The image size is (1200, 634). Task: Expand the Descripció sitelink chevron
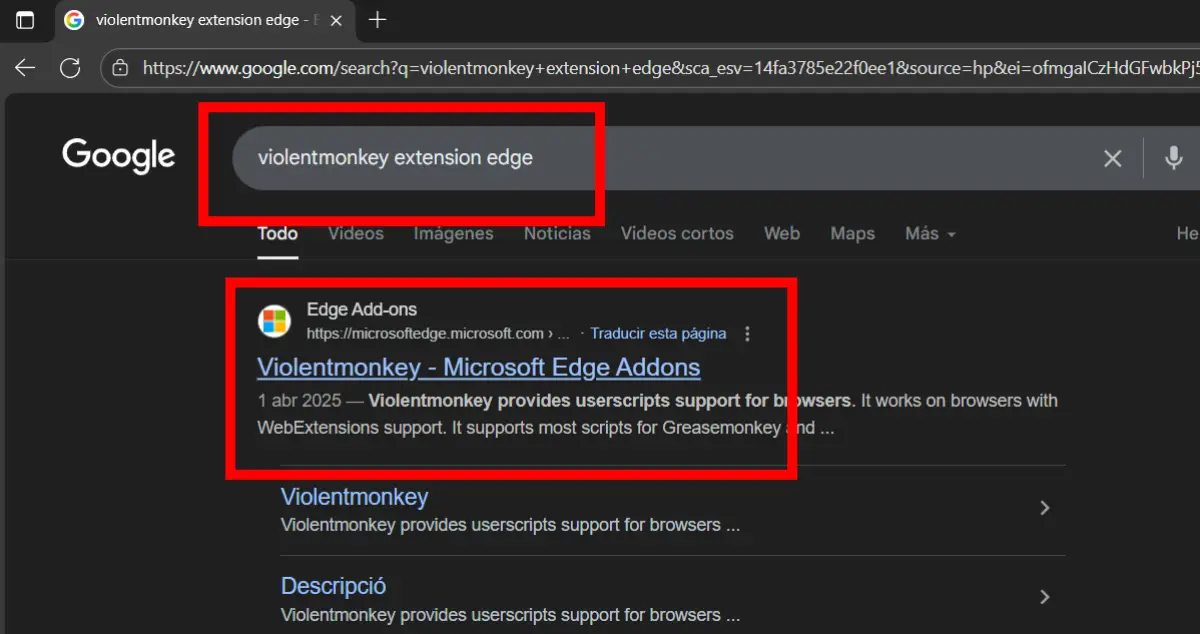pos(1044,597)
